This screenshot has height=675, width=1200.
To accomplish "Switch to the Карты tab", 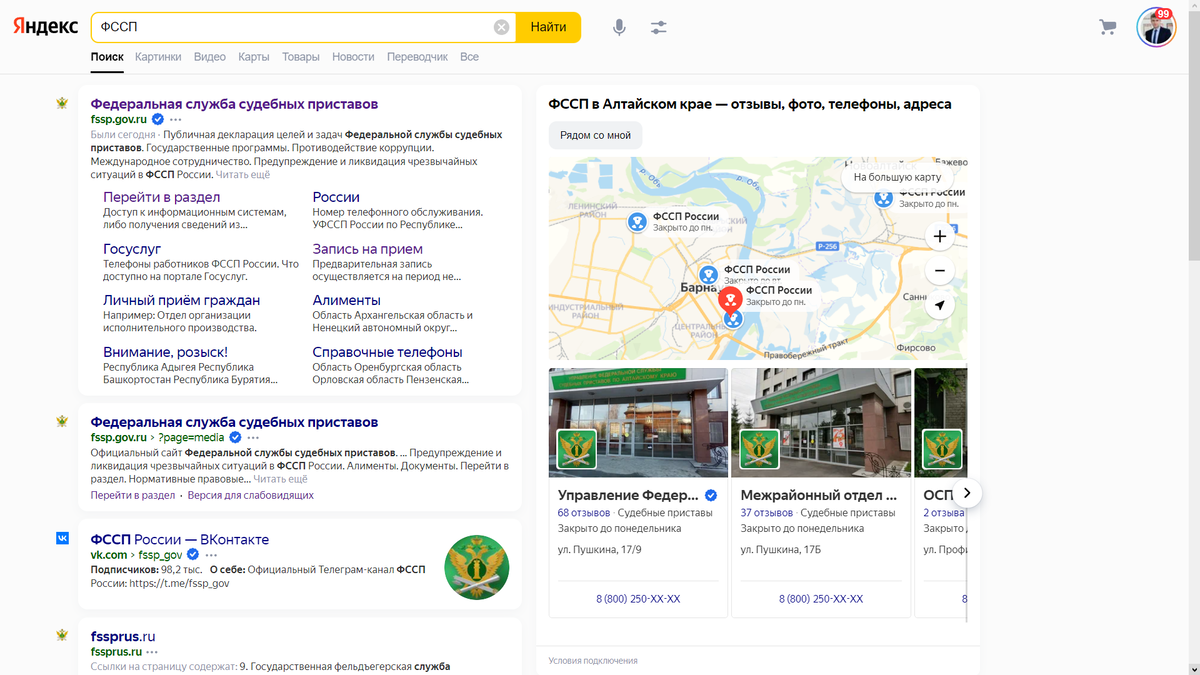I will point(254,57).
